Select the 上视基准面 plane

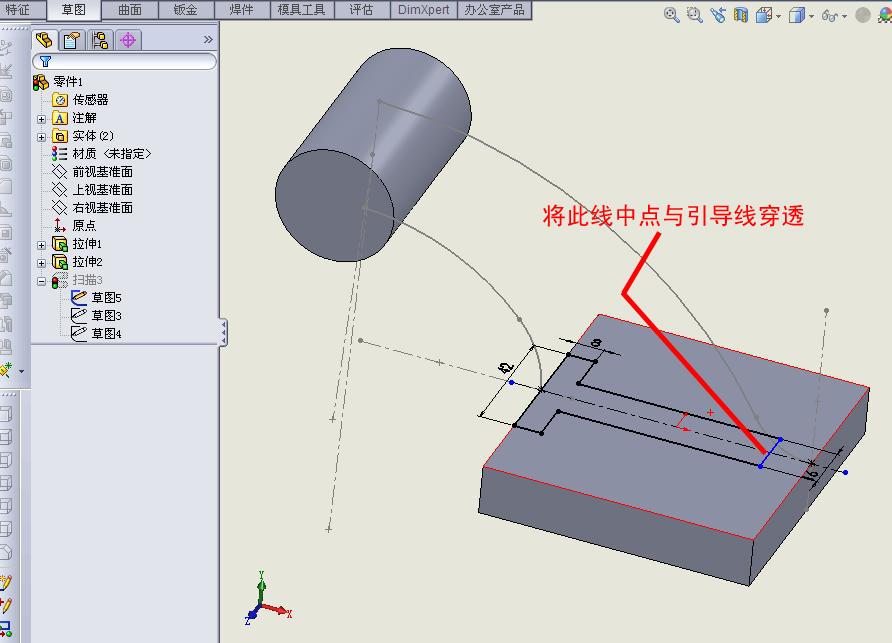[92, 189]
